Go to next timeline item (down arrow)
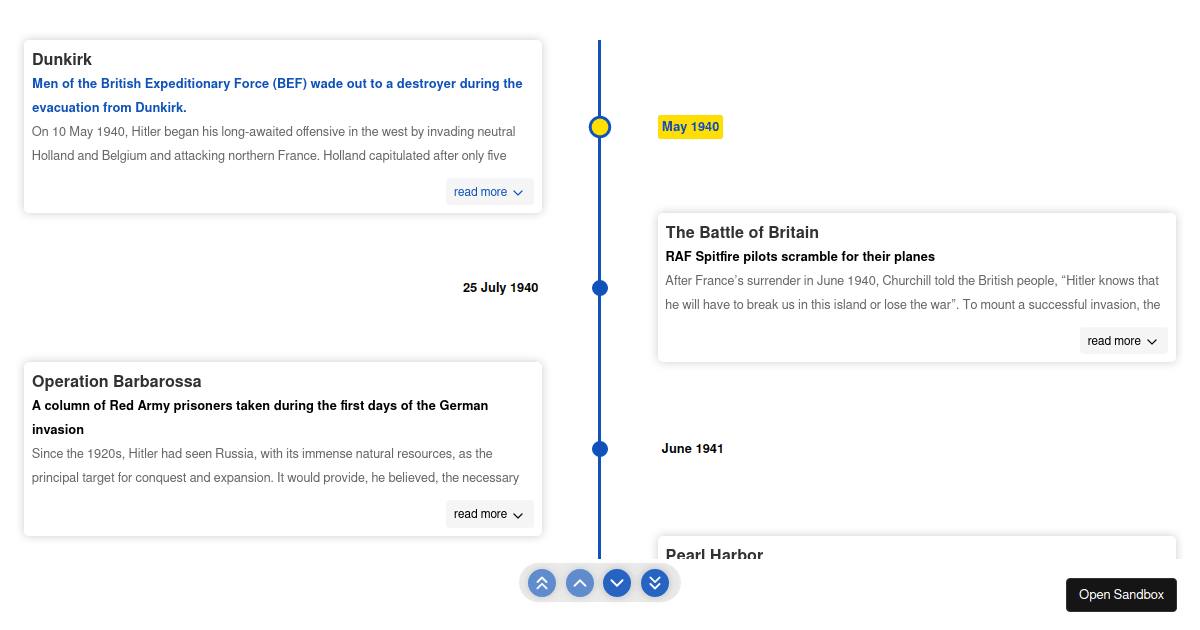Screen dimensions: 1200x630 (x=617, y=583)
